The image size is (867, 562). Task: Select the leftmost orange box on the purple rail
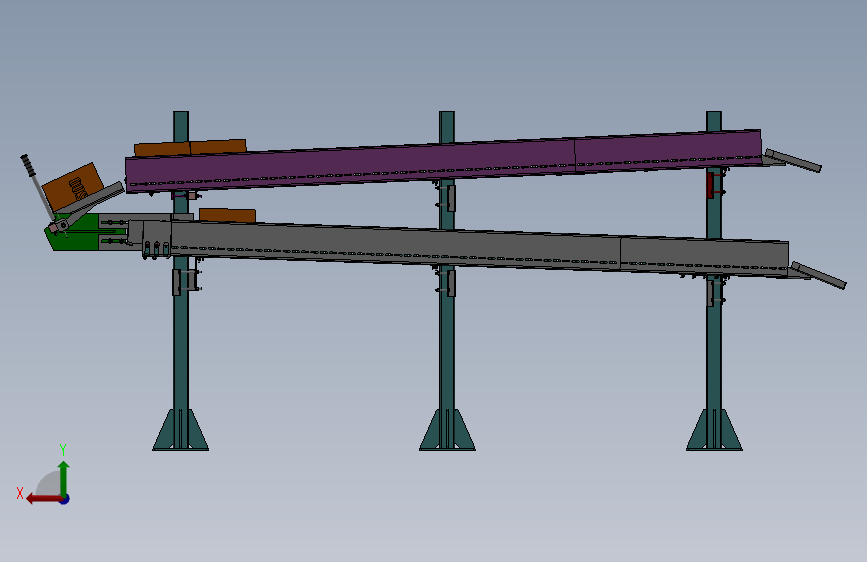tap(162, 149)
